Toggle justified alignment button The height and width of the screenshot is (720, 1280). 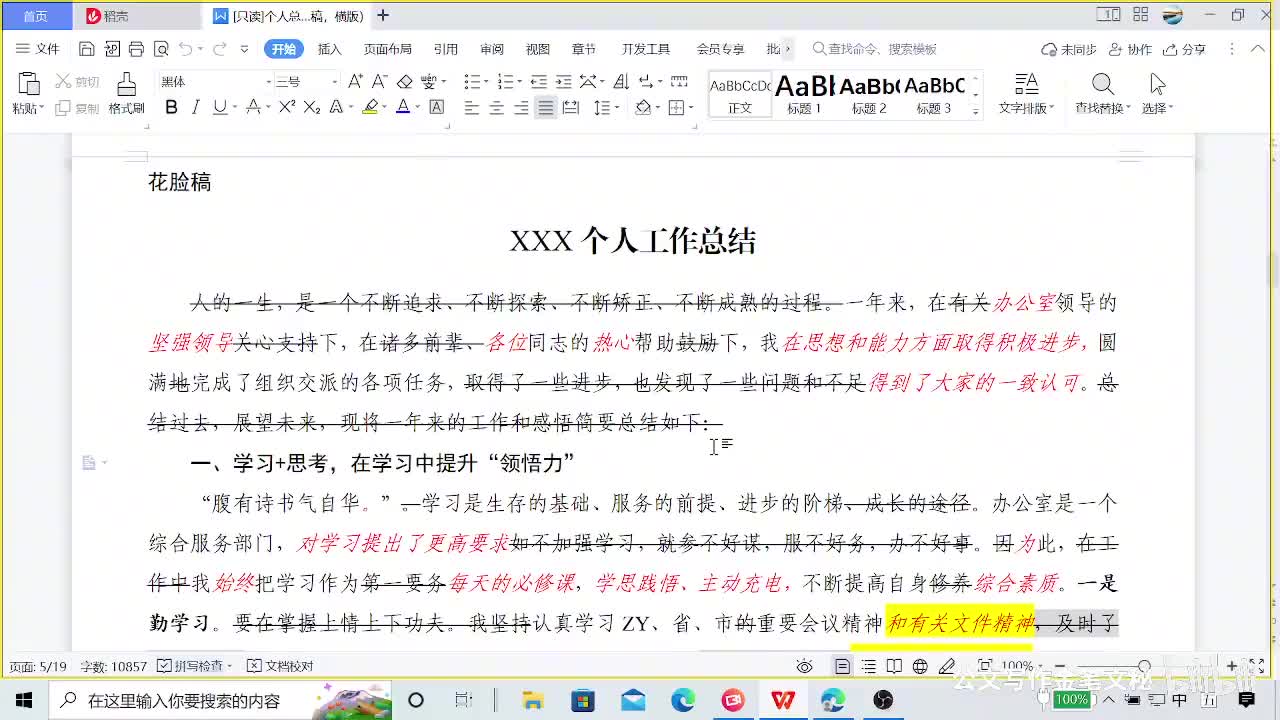(x=545, y=107)
